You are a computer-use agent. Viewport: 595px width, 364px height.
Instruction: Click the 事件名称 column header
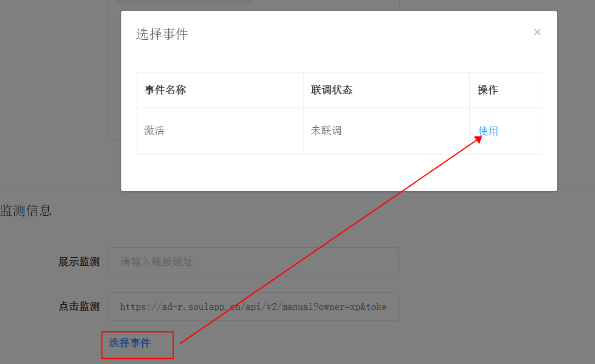pos(220,90)
